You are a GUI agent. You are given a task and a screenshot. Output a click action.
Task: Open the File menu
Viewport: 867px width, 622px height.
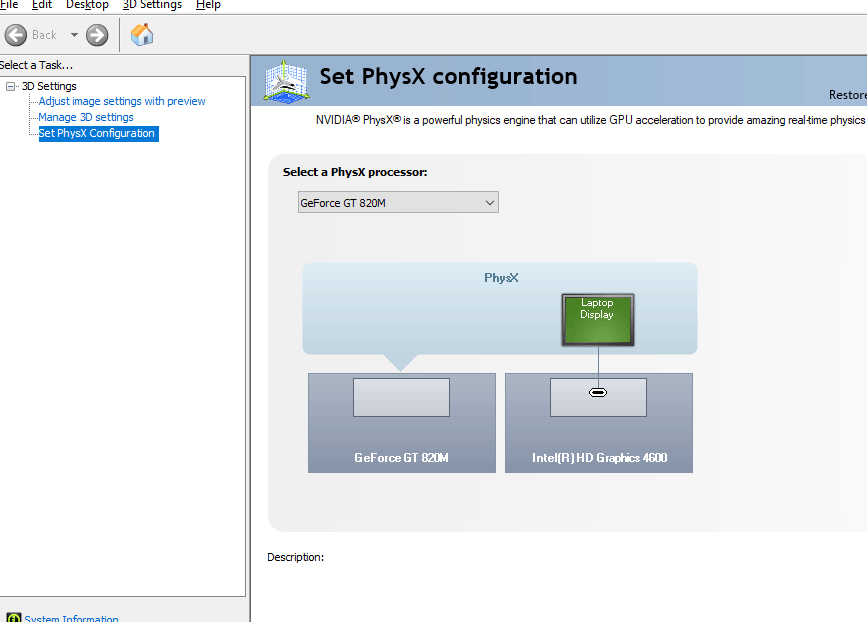(x=9, y=5)
